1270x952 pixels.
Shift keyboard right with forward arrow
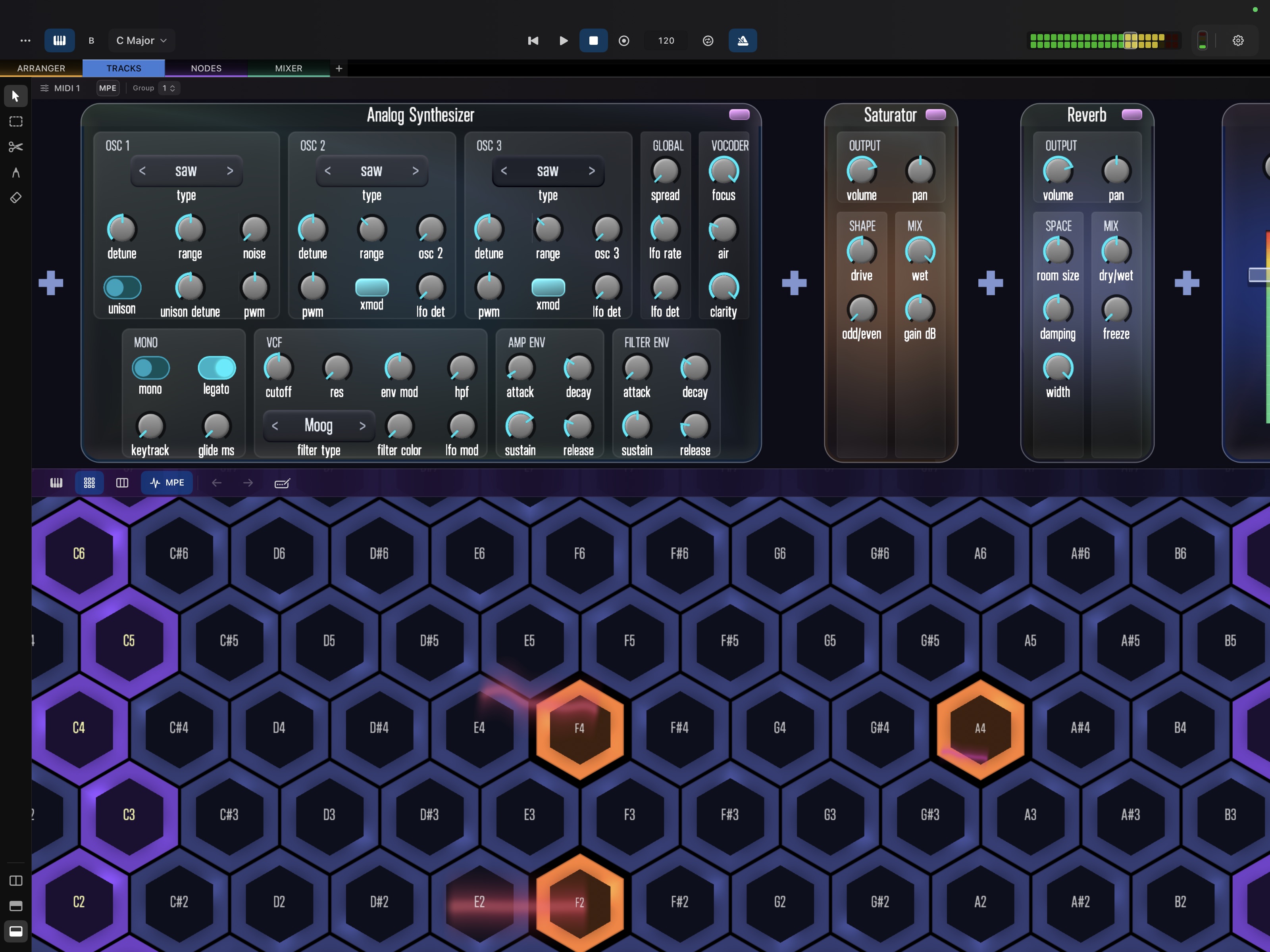(x=248, y=483)
